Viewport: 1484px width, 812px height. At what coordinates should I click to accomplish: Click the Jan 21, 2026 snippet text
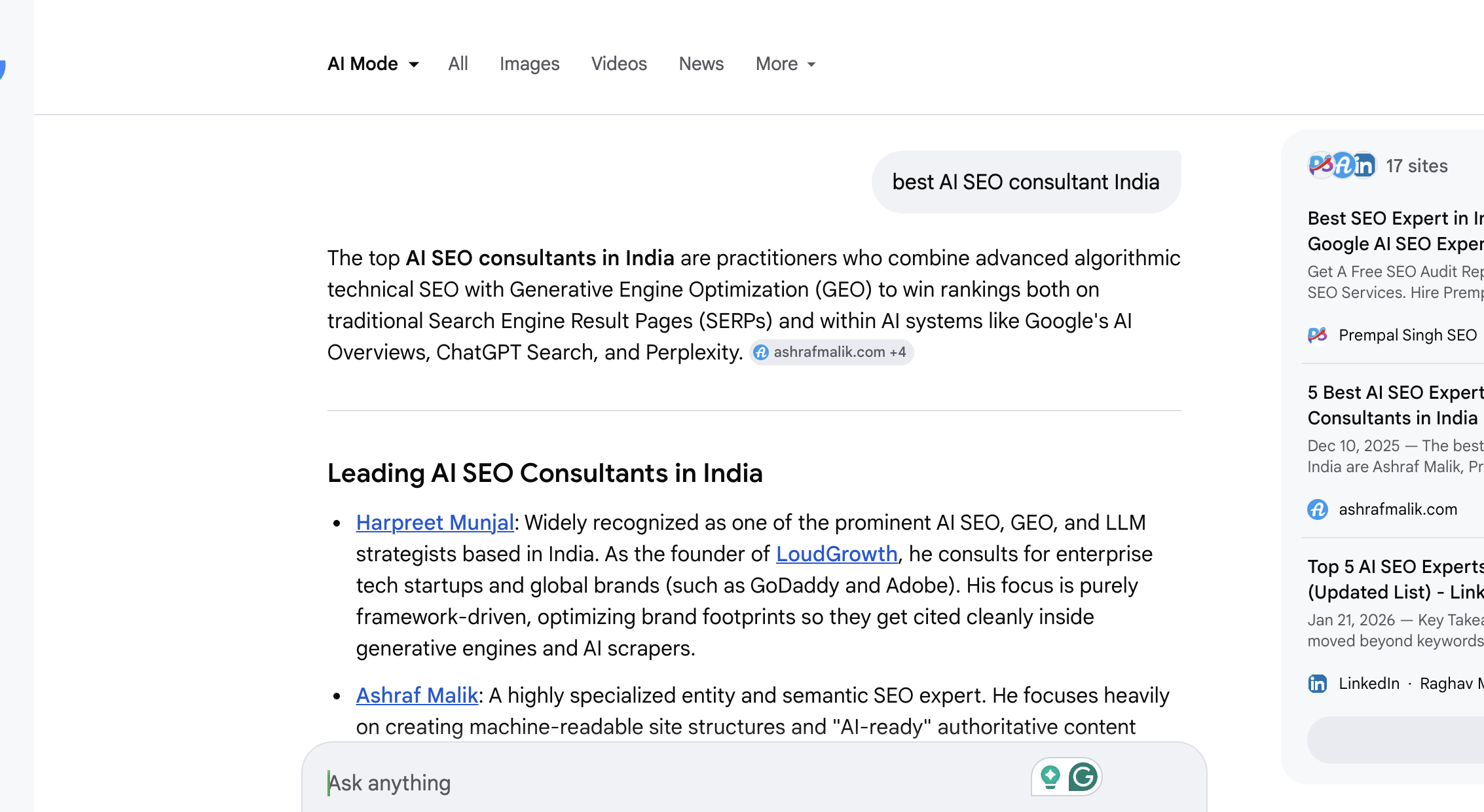coord(1396,631)
